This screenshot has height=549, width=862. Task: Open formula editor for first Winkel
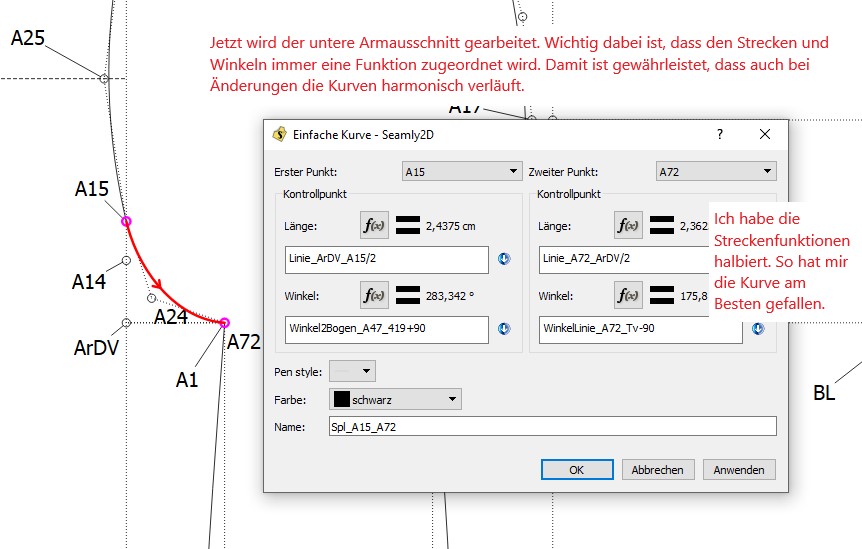373,296
